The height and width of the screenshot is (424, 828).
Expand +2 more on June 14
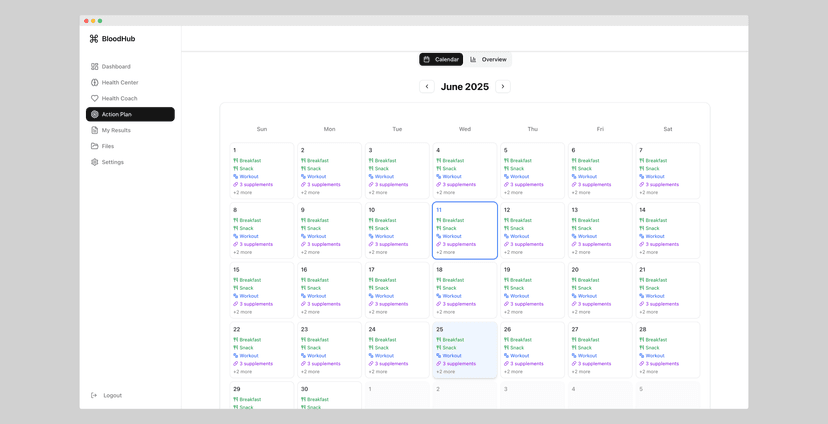point(648,252)
